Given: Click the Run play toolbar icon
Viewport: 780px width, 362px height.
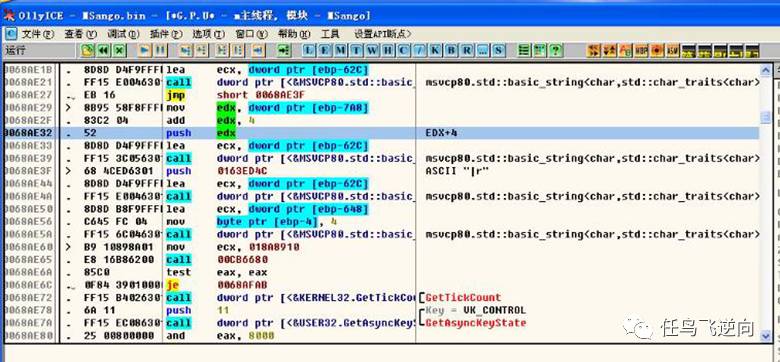Looking at the screenshot, I should (x=144, y=50).
